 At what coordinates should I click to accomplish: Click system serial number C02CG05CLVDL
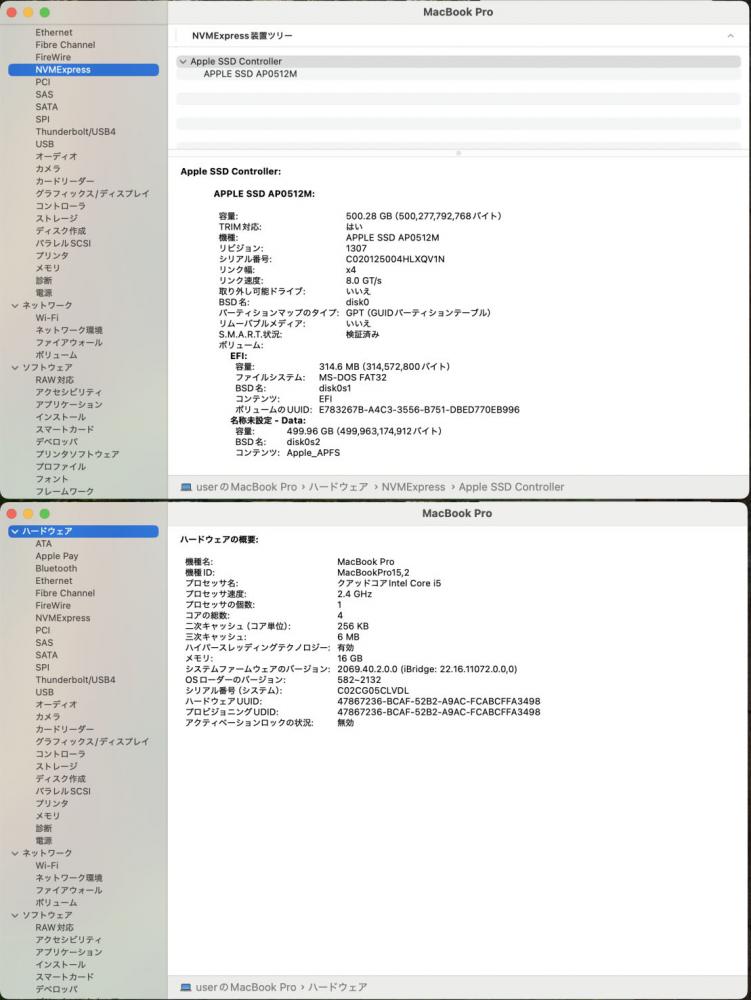pyautogui.click(x=373, y=691)
